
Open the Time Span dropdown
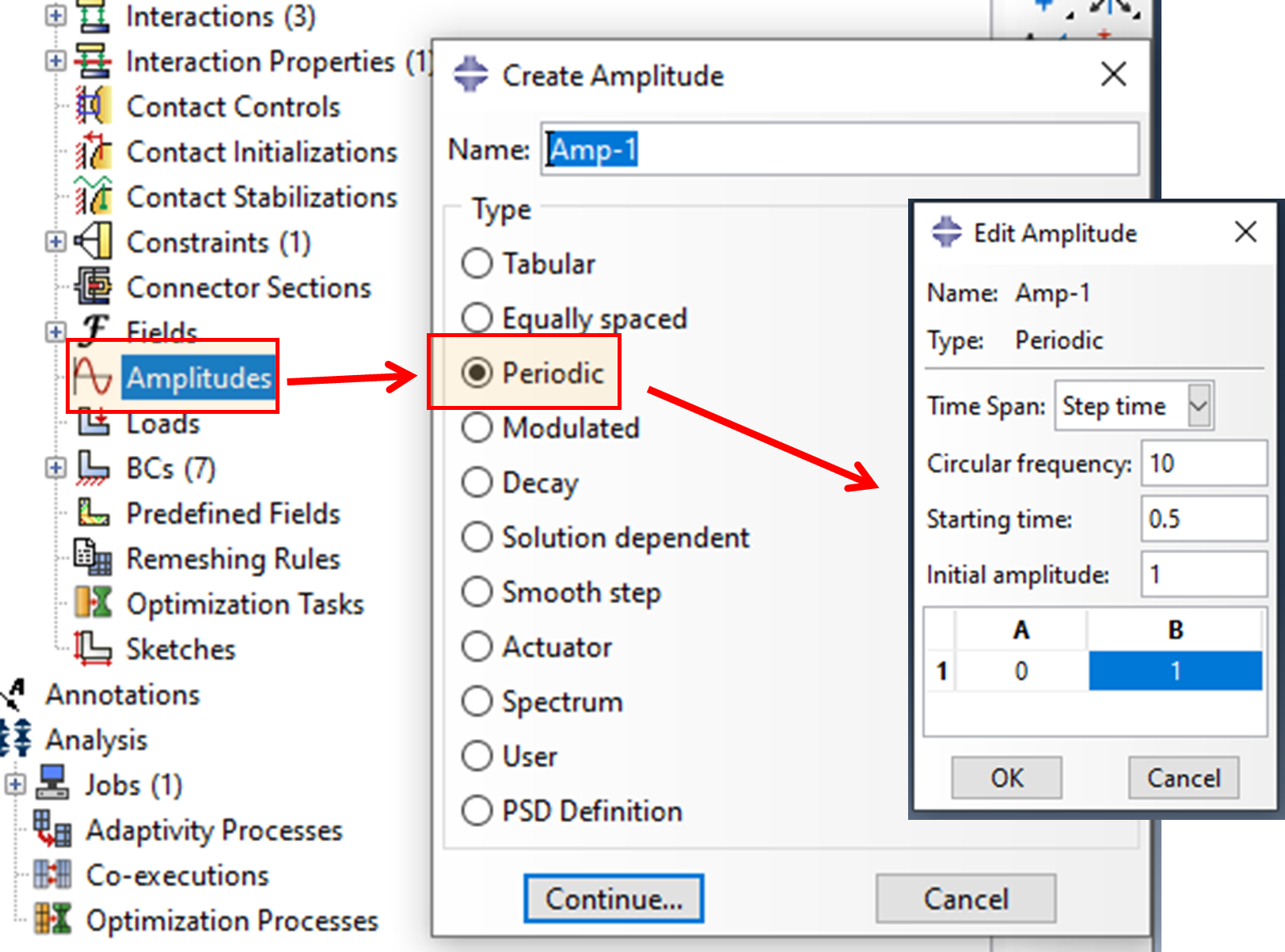click(x=1196, y=405)
